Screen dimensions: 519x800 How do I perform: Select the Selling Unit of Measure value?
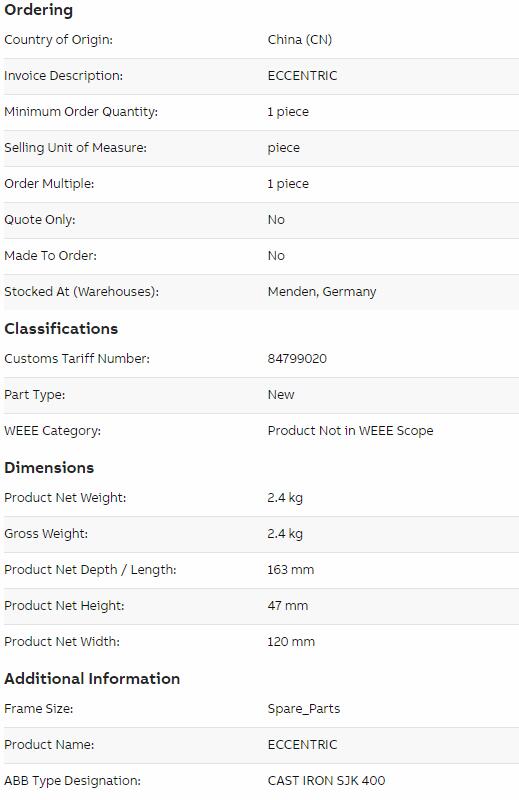tap(283, 148)
